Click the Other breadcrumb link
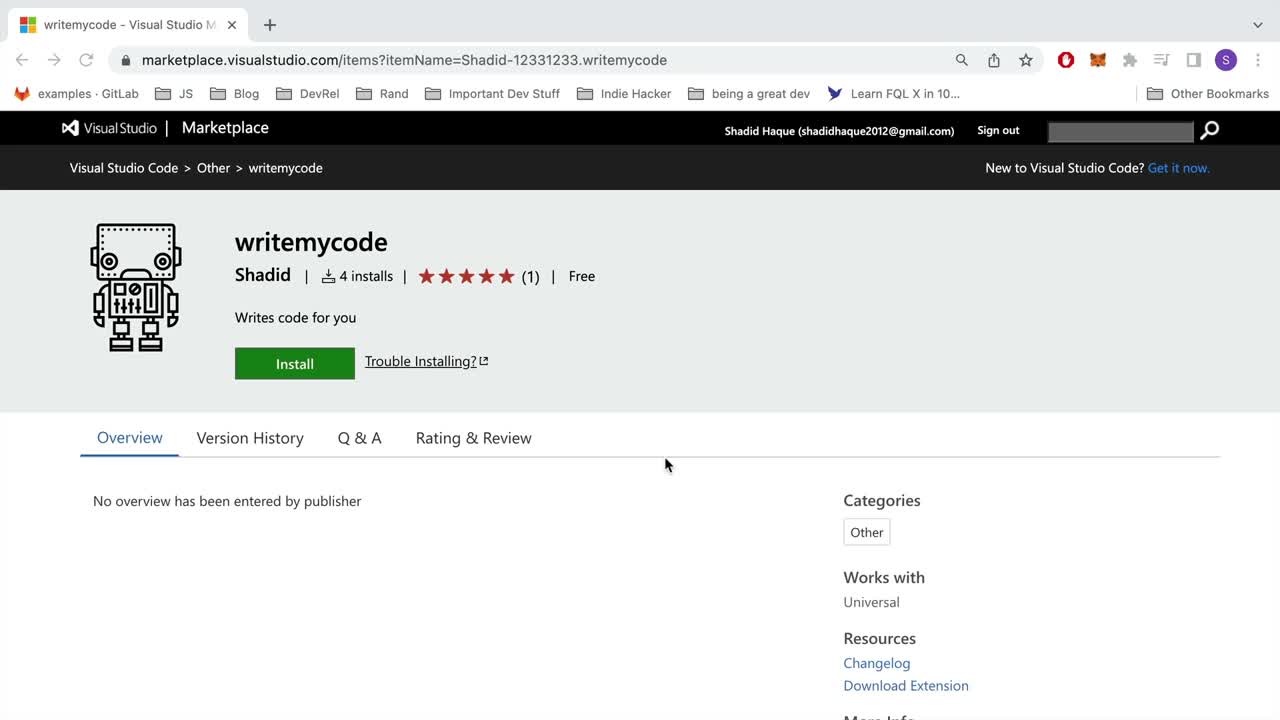The image size is (1280, 720). (x=213, y=168)
